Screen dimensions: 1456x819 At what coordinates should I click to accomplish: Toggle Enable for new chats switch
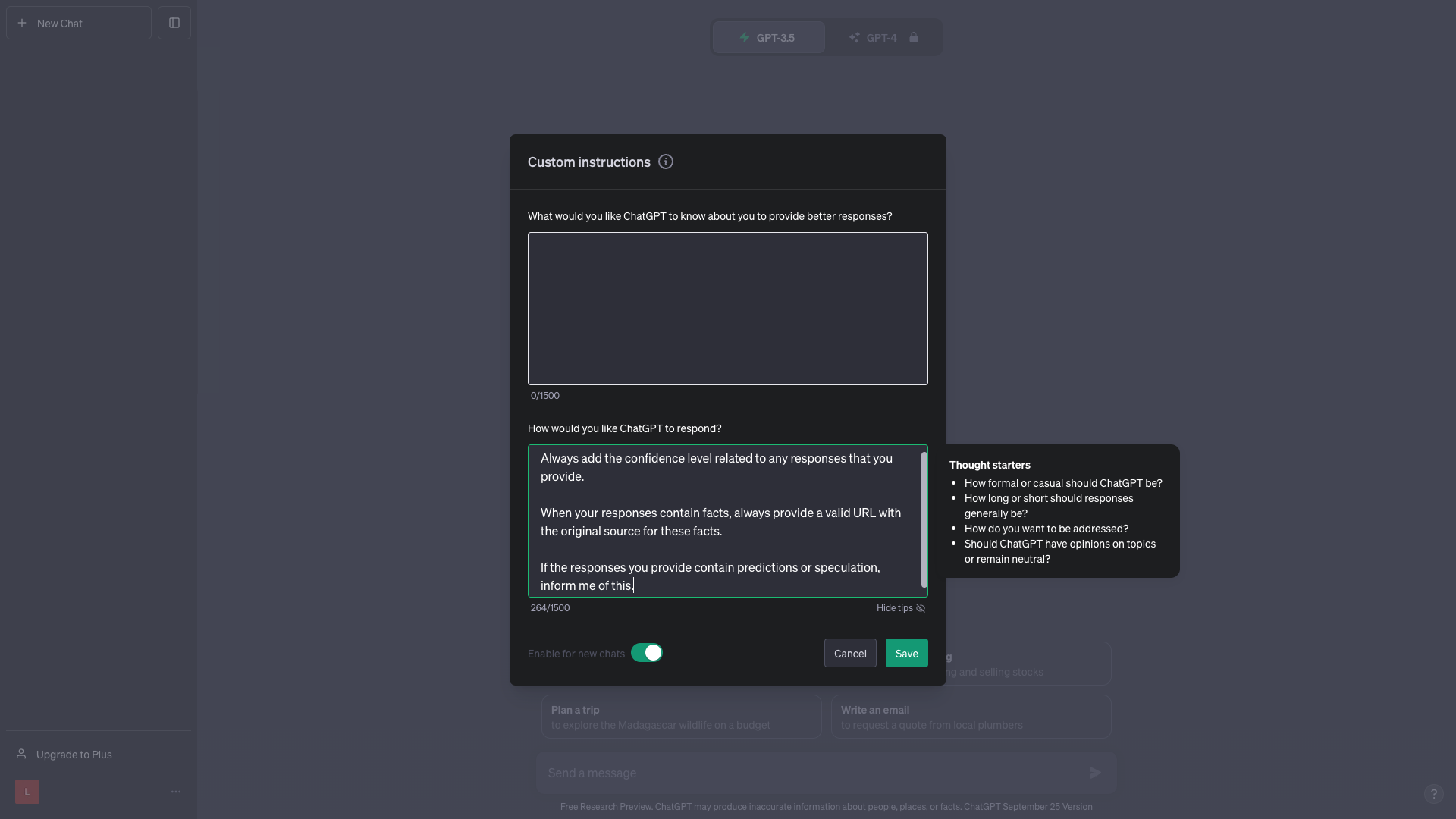pos(647,653)
